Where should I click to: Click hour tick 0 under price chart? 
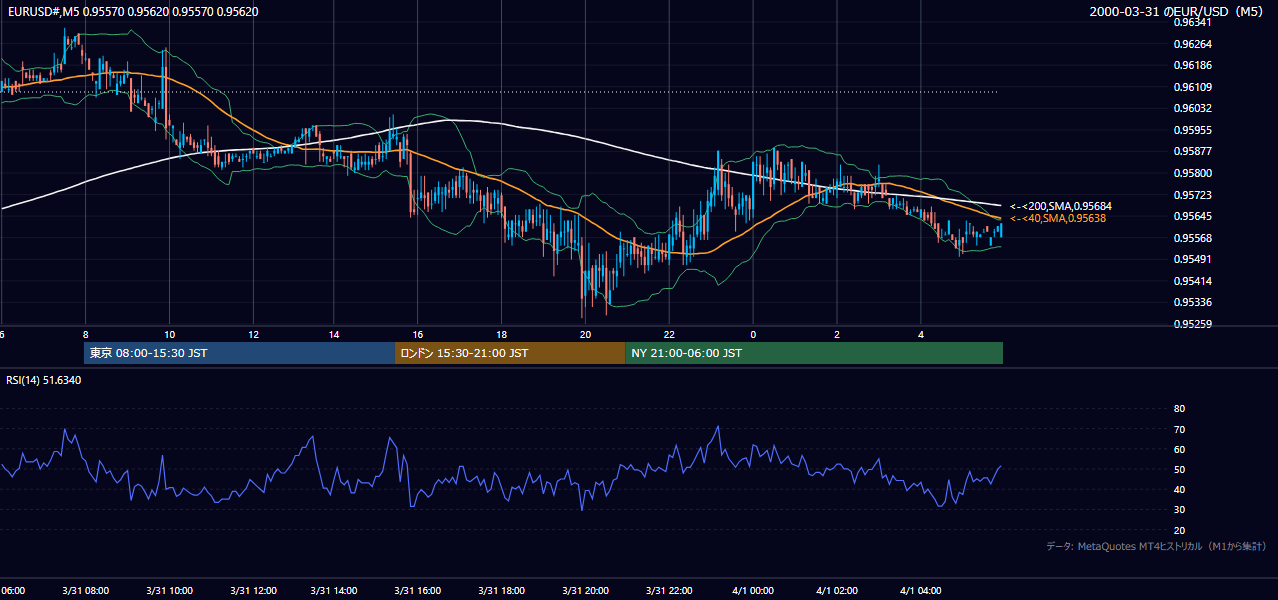pos(753,335)
